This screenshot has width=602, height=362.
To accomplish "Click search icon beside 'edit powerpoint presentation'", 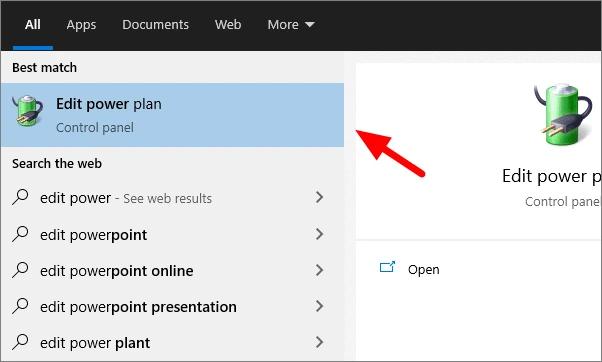I will pyautogui.click(x=20, y=306).
